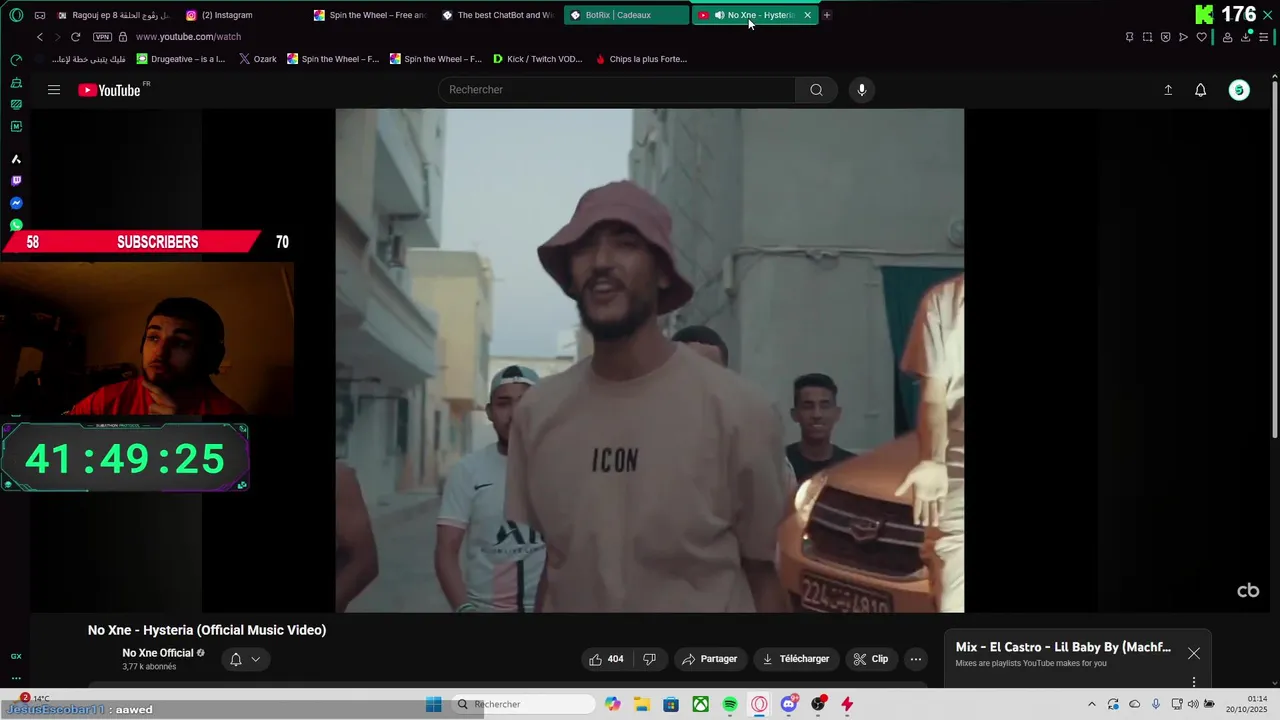Open the Opera GX main menu icon
1280x720 pixels.
(x=16, y=15)
